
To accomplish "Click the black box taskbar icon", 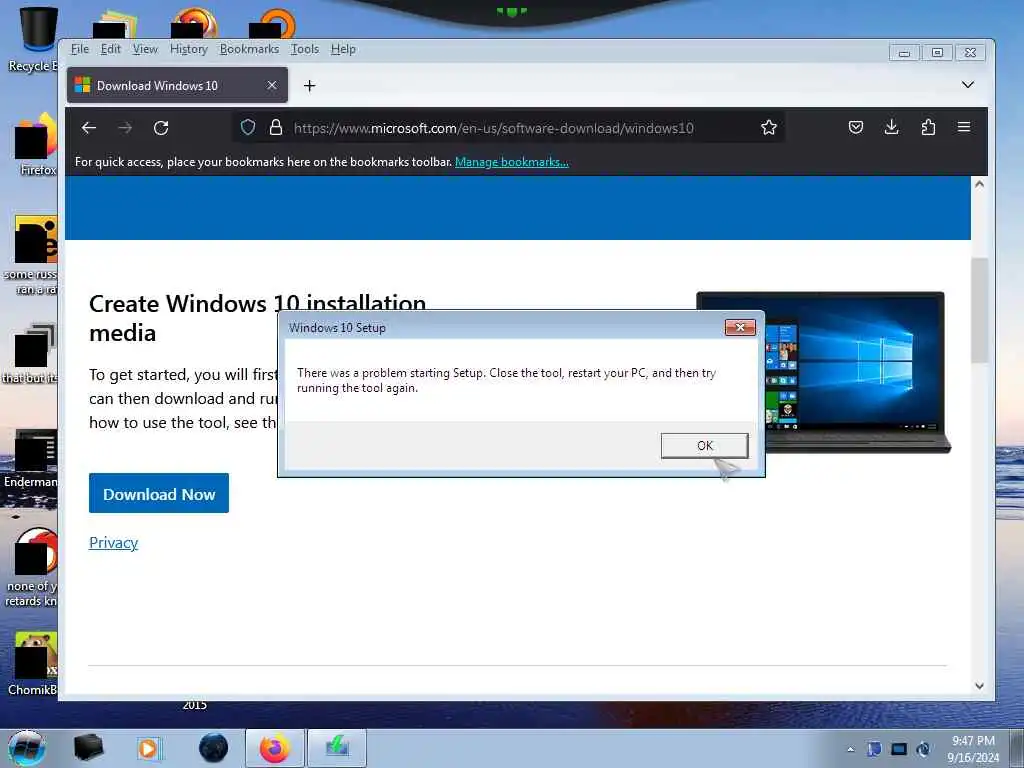I will click(x=88, y=748).
